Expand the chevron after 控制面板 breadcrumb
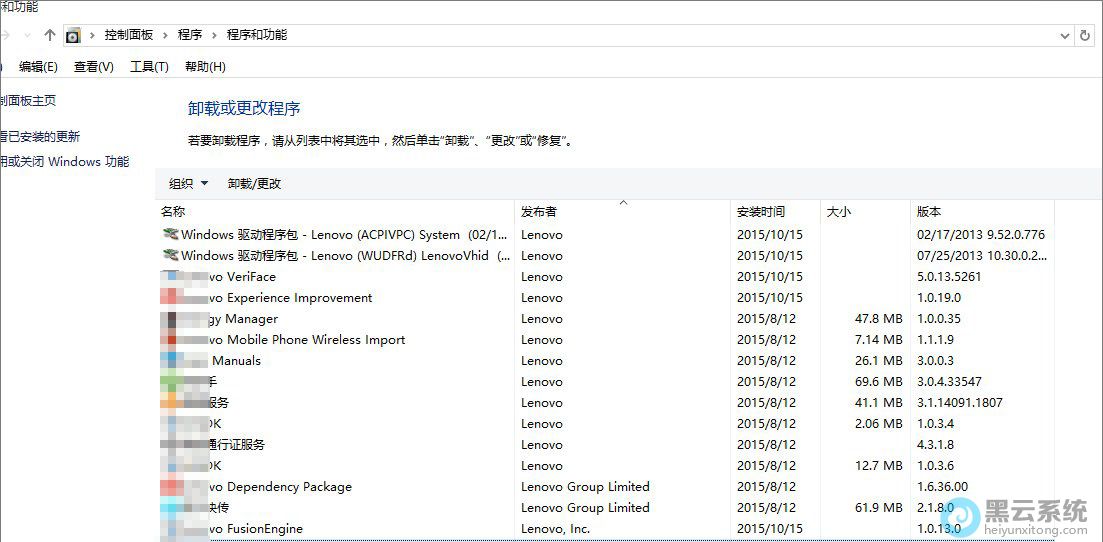Viewport: 1103px width, 542px height. click(166, 35)
